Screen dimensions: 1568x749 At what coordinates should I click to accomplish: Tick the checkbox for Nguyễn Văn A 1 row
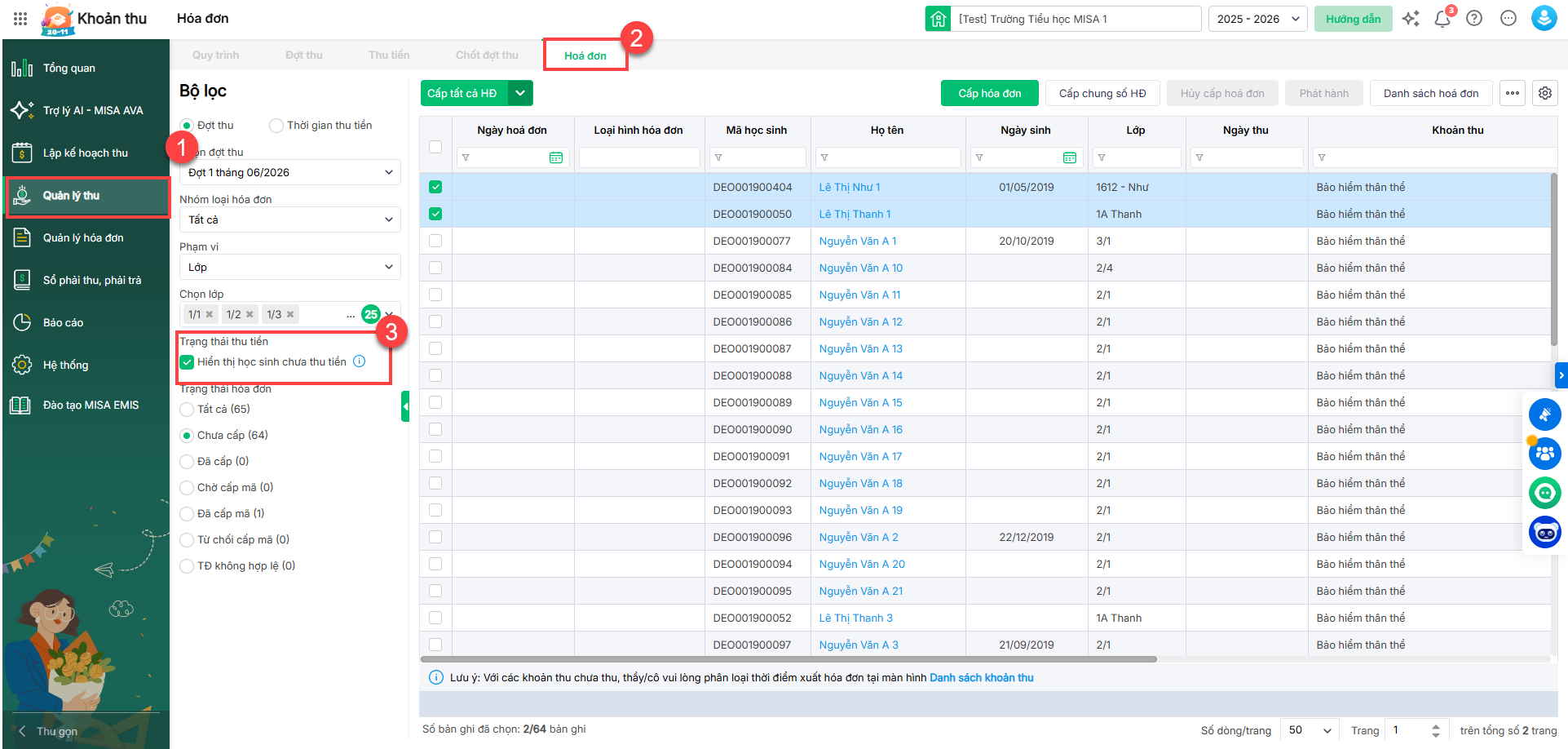[435, 241]
